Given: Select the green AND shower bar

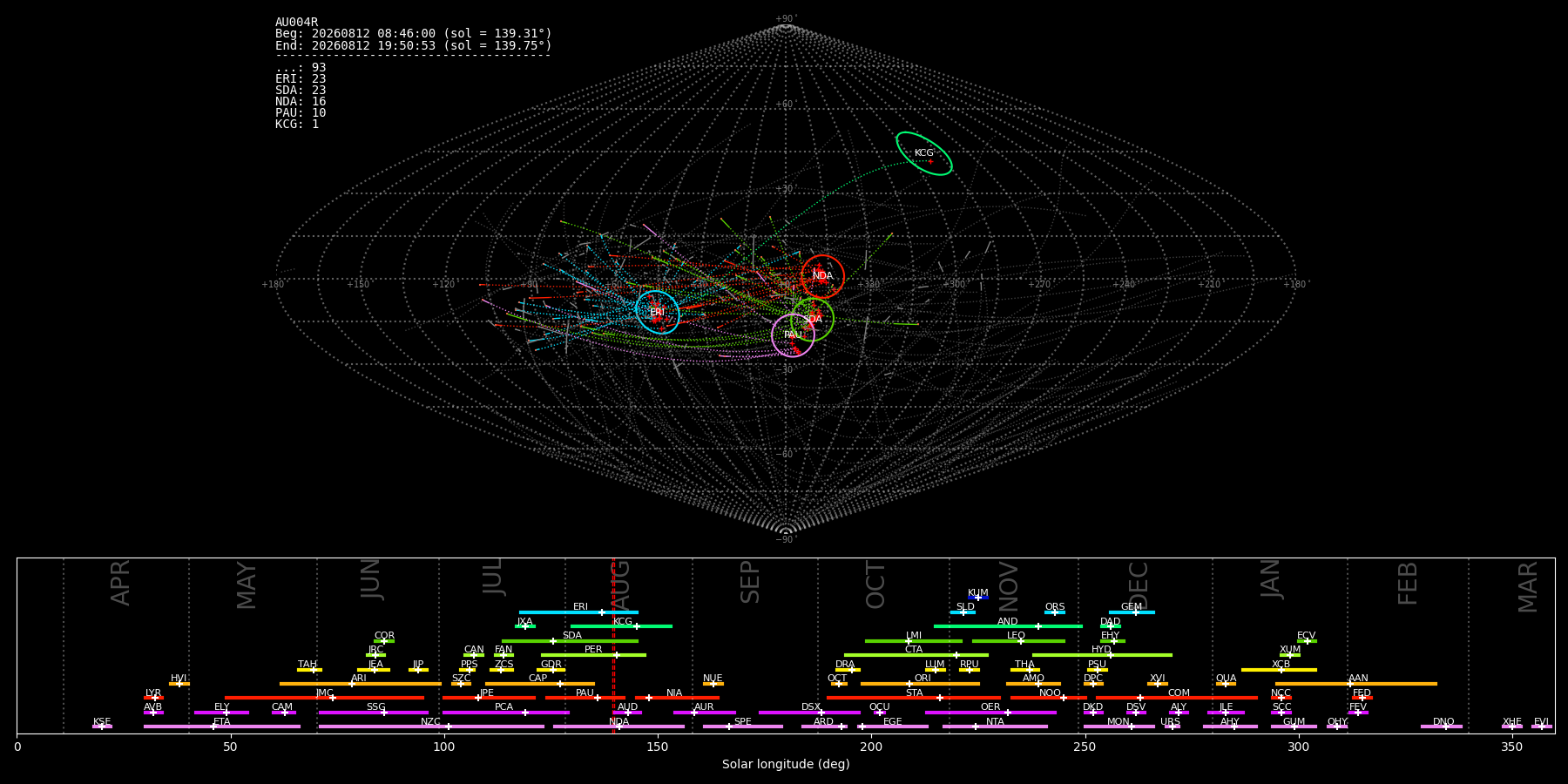Looking at the screenshot, I should tap(1008, 626).
